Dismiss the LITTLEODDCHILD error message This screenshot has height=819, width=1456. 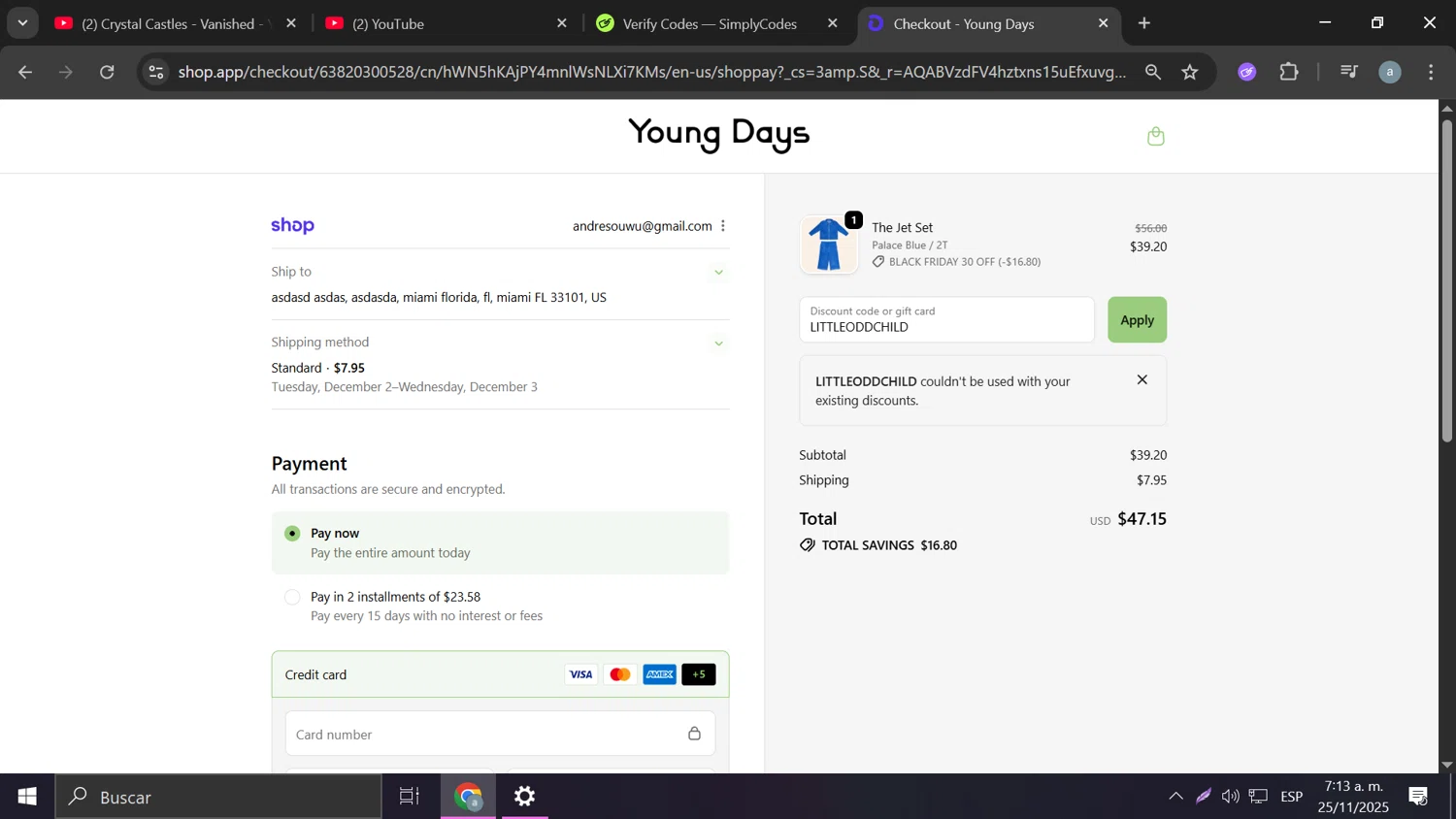[1142, 379]
